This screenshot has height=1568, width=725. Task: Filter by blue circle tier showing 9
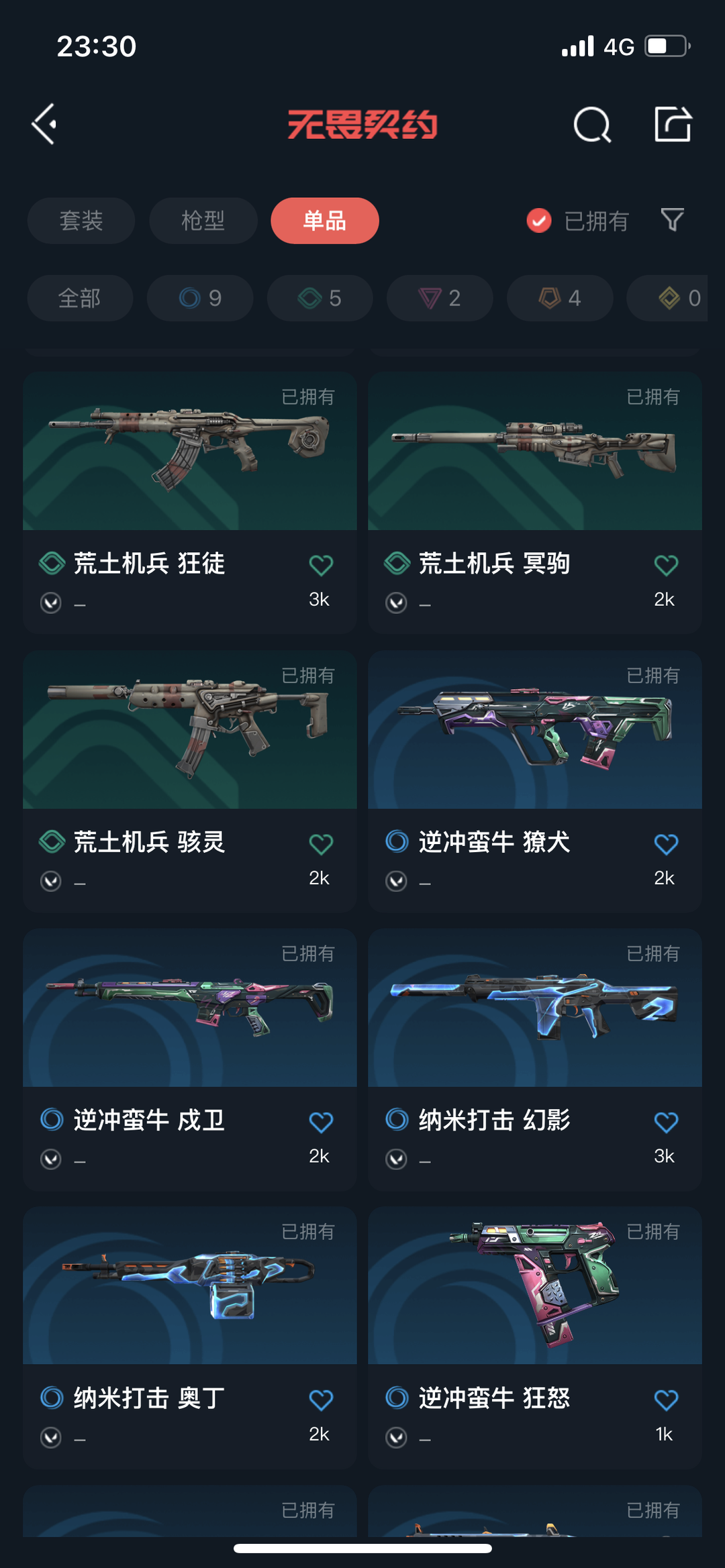200,298
